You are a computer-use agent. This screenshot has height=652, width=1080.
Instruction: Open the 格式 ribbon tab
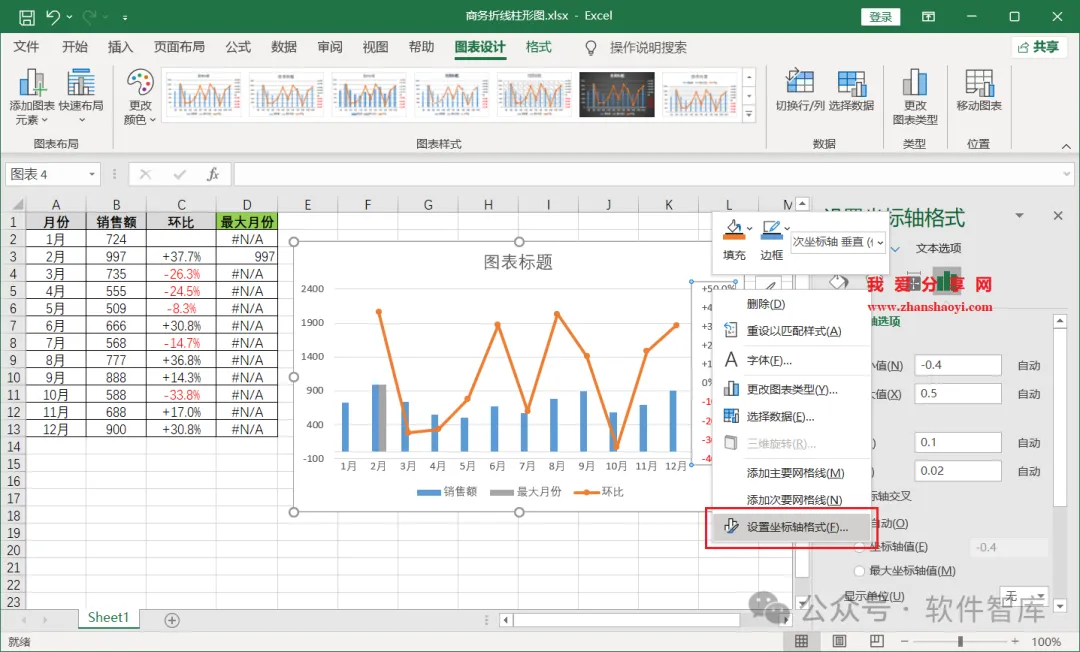(538, 47)
